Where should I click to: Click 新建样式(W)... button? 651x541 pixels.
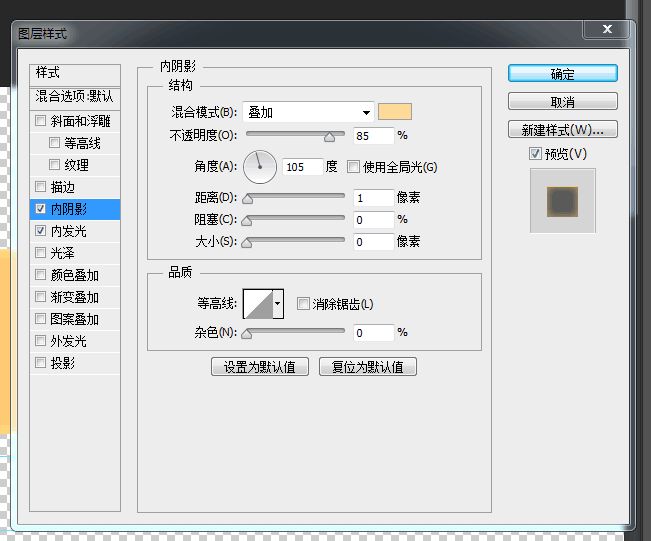pyautogui.click(x=563, y=130)
